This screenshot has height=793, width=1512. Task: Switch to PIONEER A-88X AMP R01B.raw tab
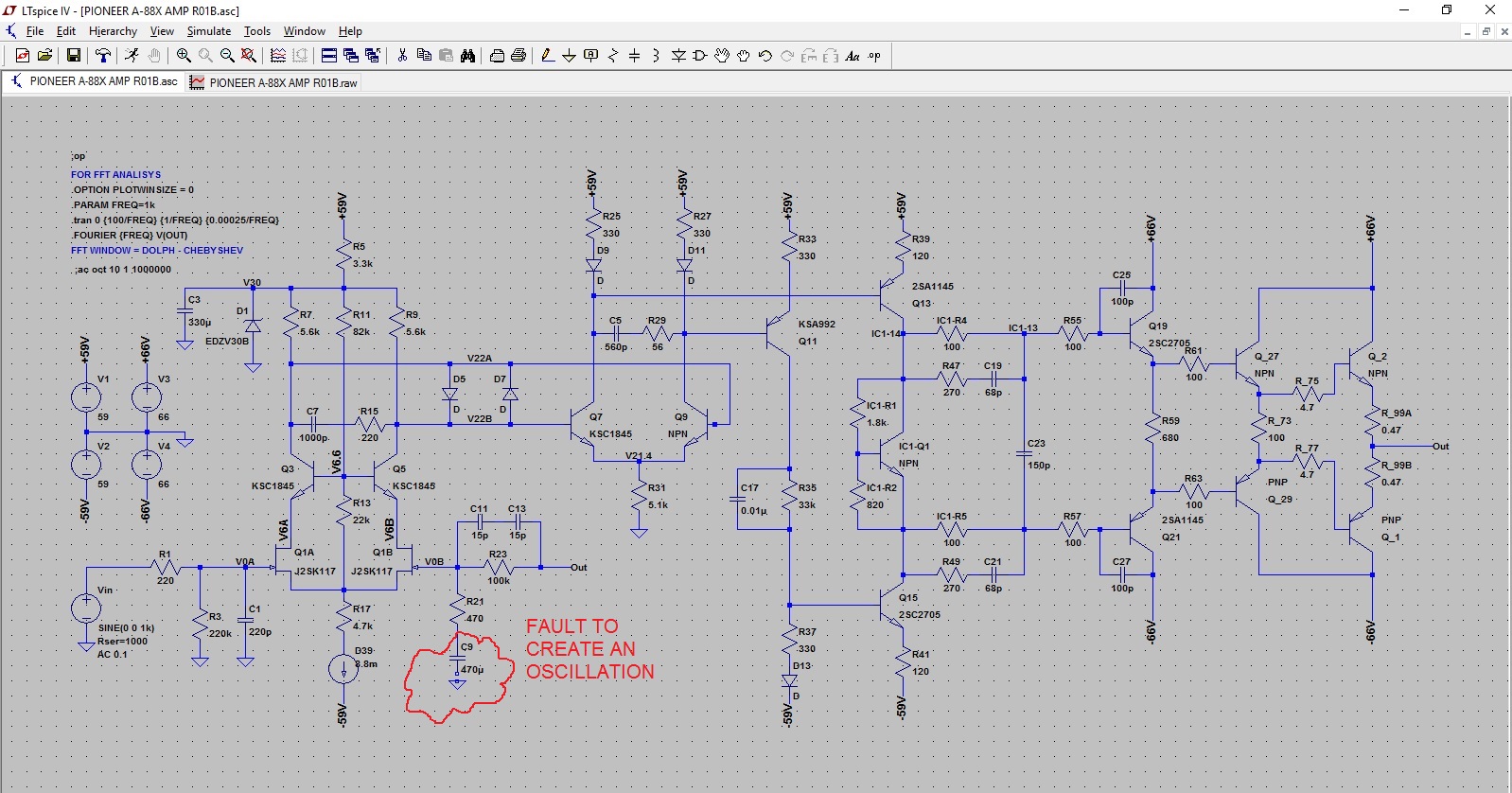pyautogui.click(x=273, y=82)
